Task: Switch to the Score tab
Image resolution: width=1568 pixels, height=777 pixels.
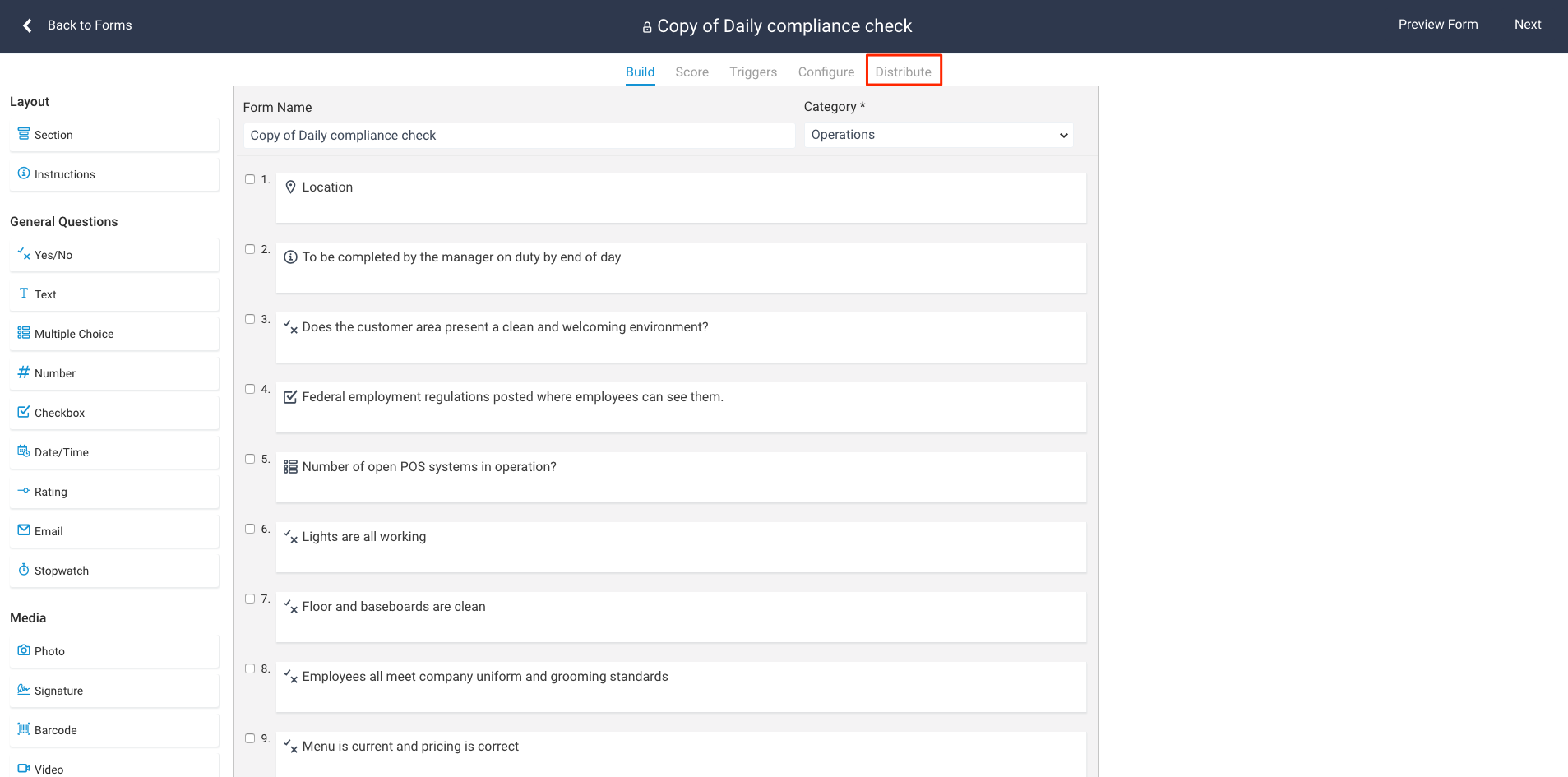Action: click(691, 72)
